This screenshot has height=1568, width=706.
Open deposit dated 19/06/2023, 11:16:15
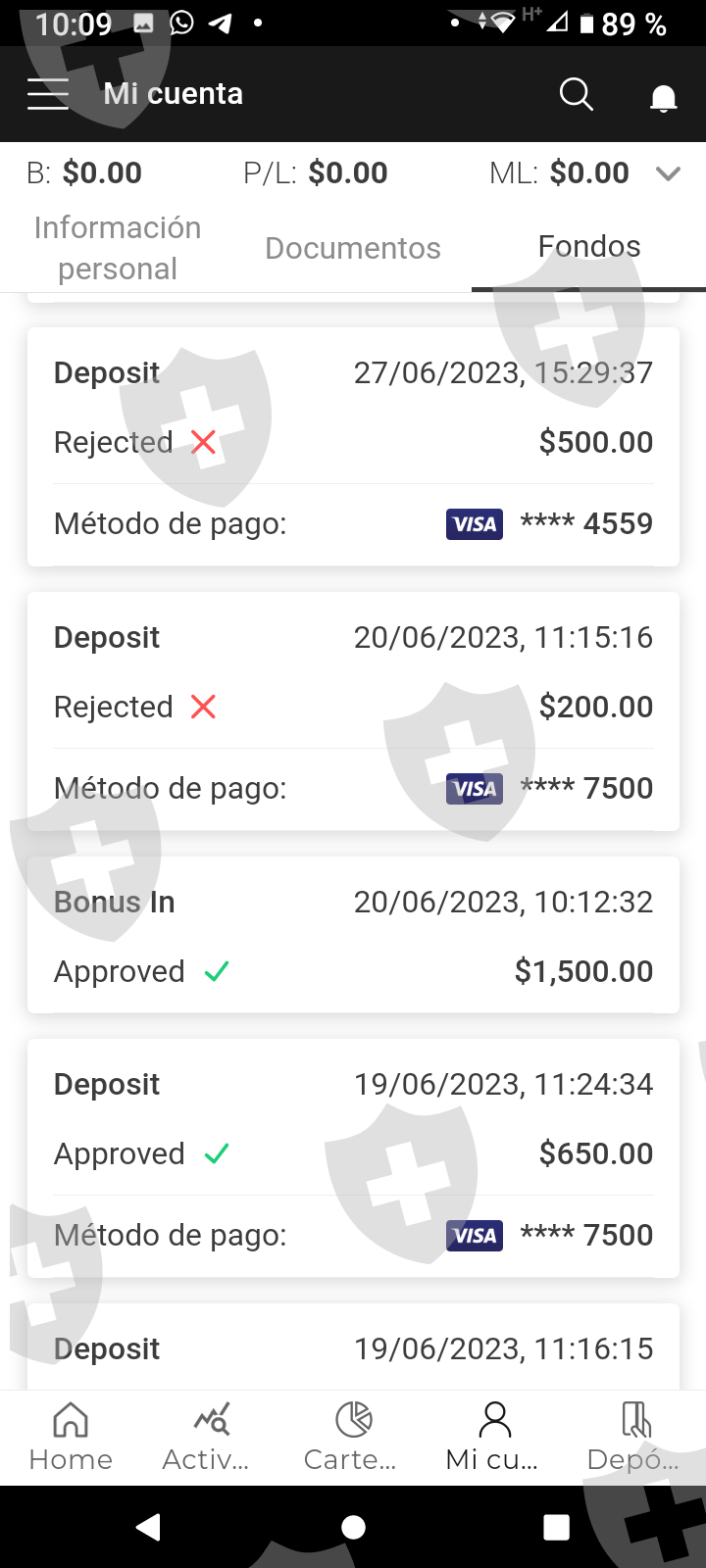click(353, 1348)
